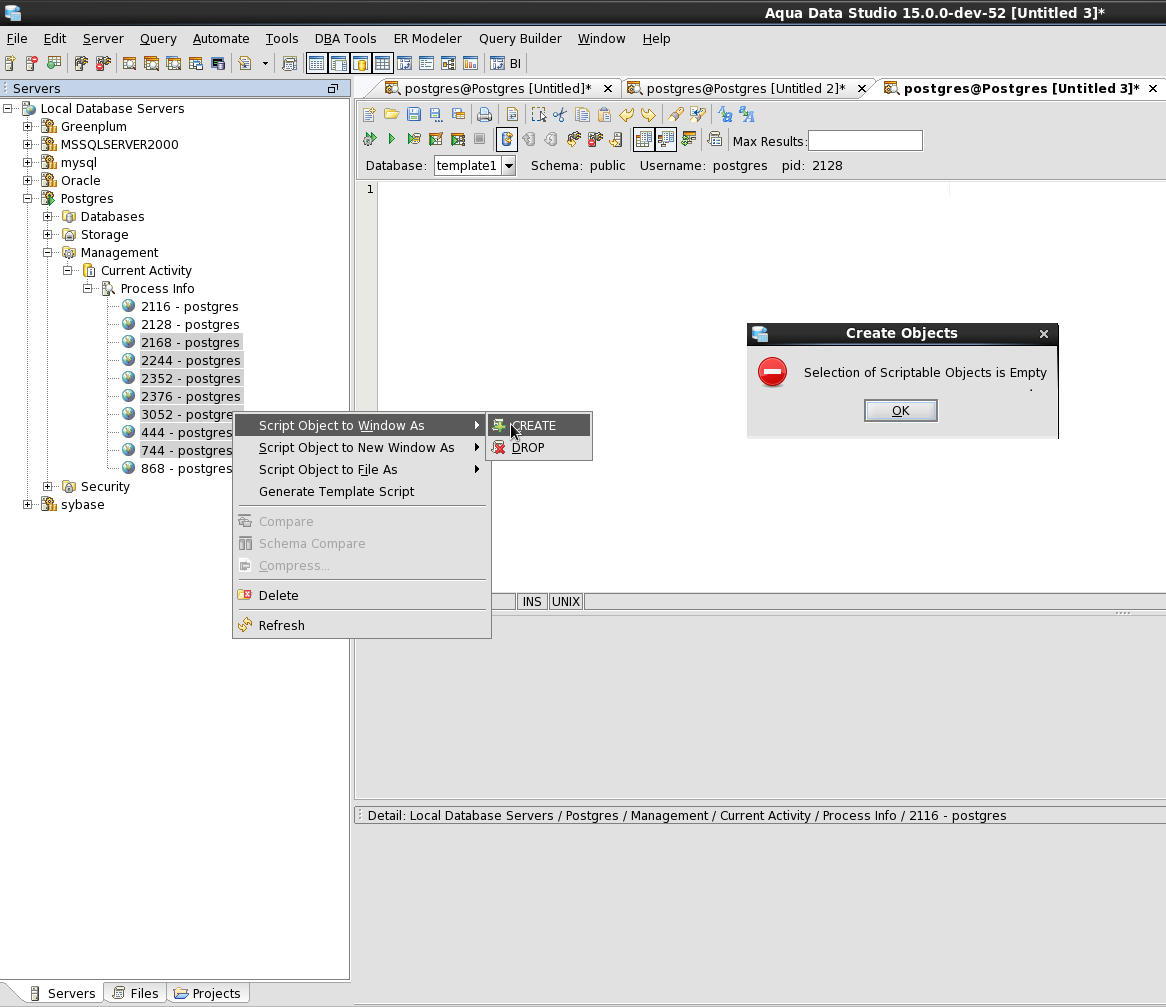1166x1007 pixels.
Task: Click the Rollback icon in query toolbar
Action: tap(550, 139)
